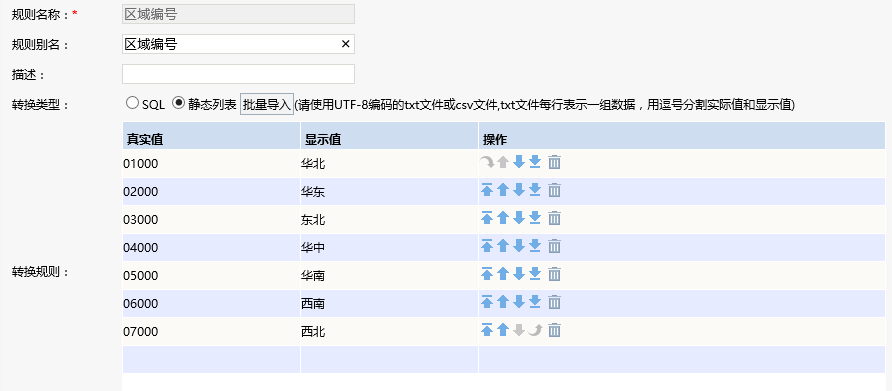Screen dimensions: 892x391
Task: Delete the 01000 华北 row
Action: point(554,163)
